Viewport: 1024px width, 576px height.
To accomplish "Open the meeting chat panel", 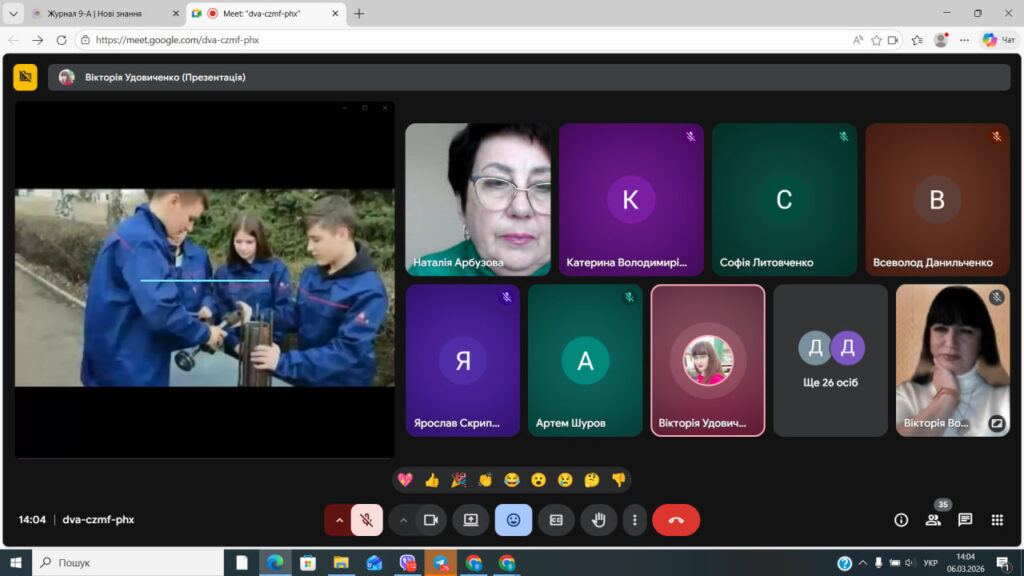I will pos(965,520).
